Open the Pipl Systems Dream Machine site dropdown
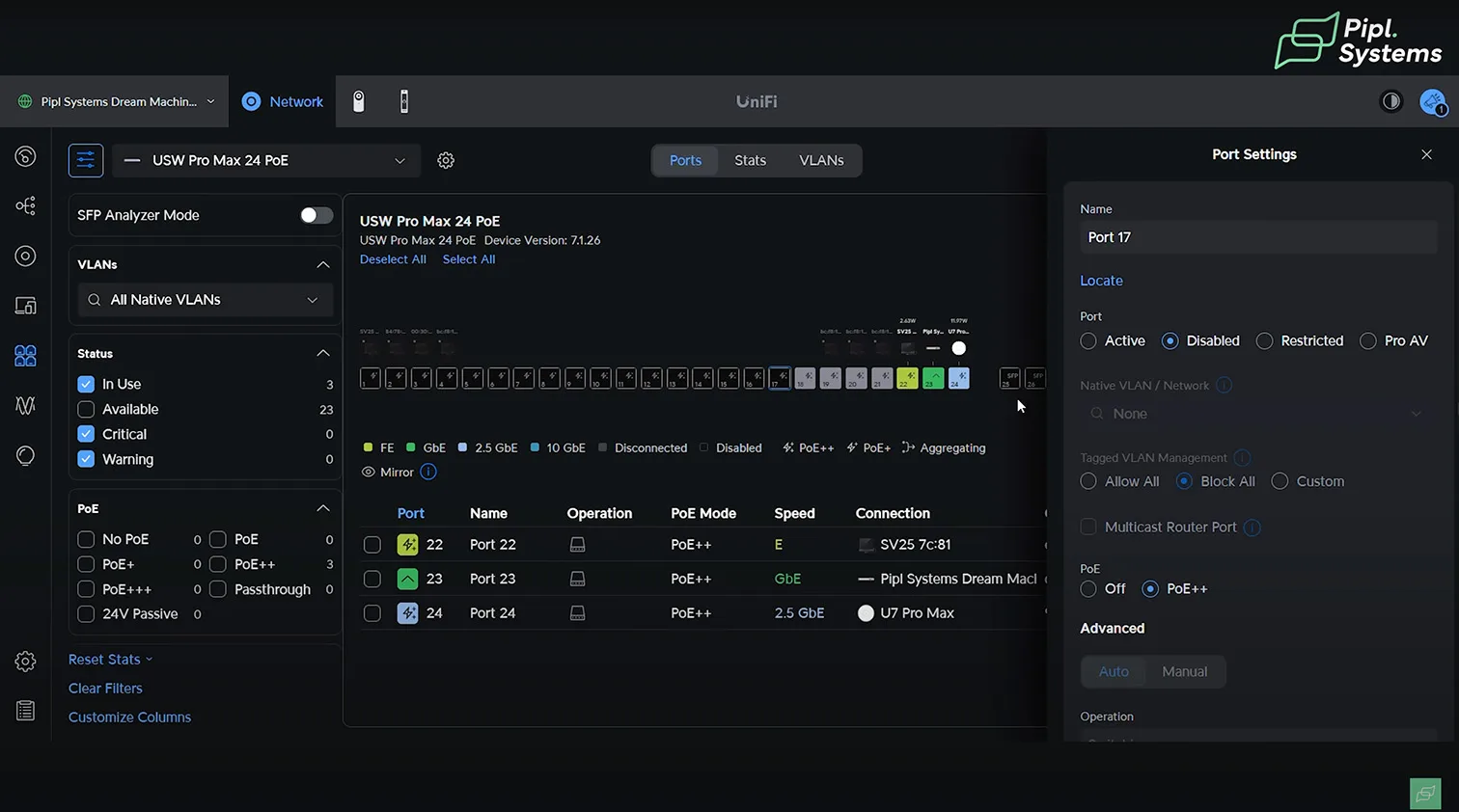Screen dimensions: 1459x812 [116, 101]
